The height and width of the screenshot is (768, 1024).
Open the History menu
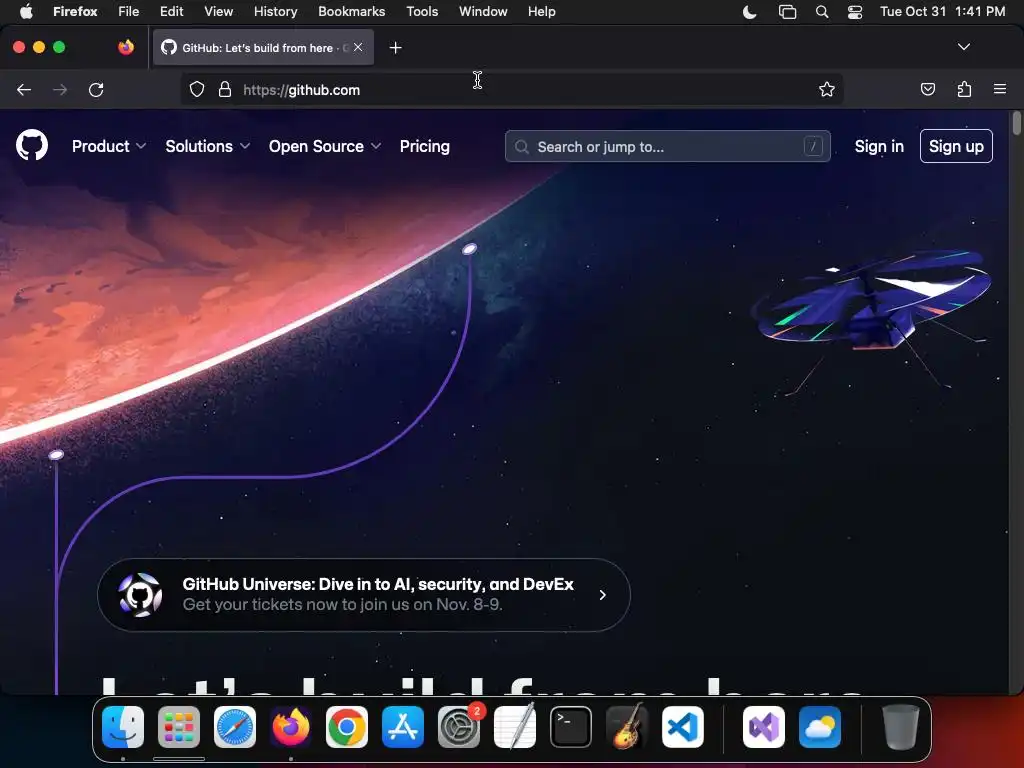(275, 11)
